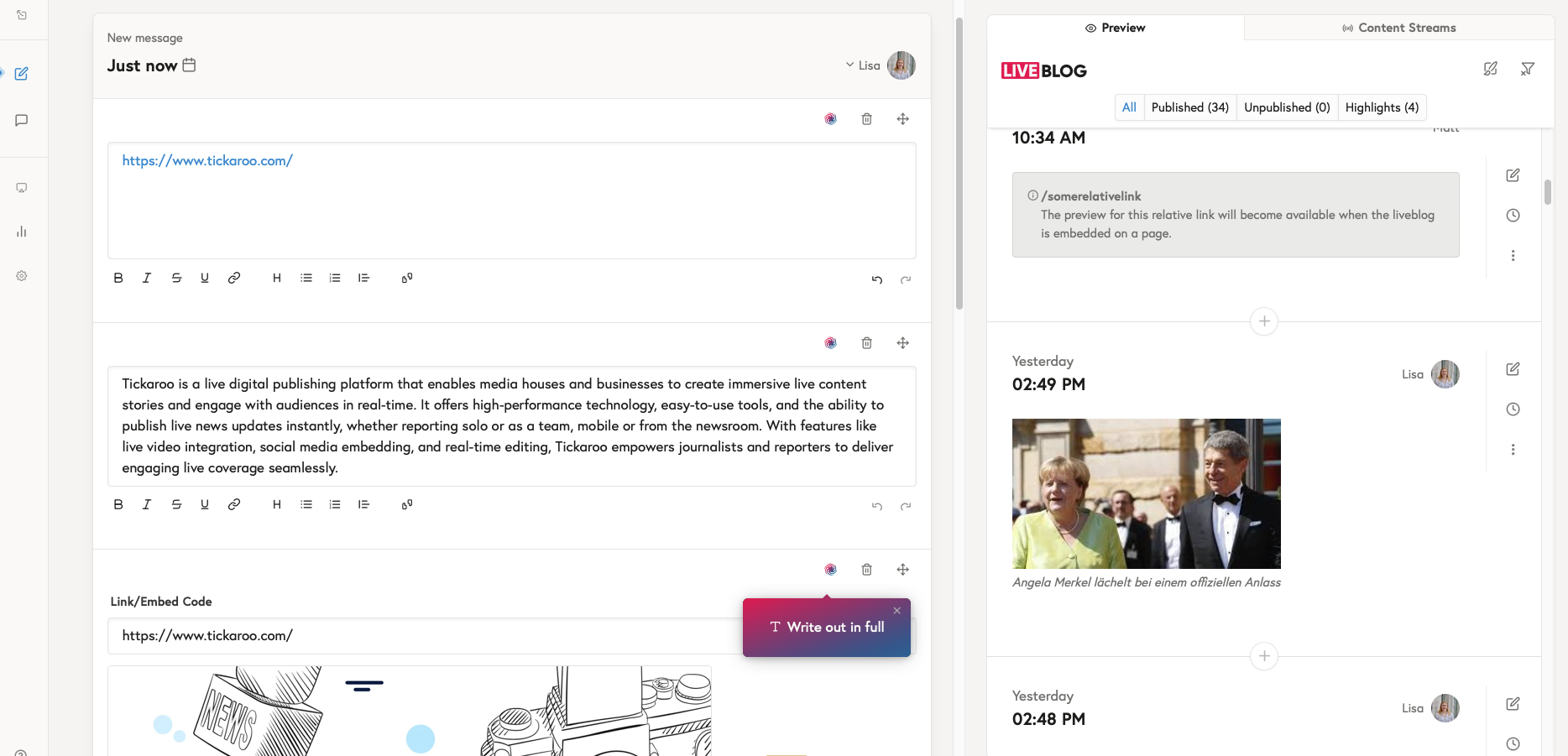This screenshot has width=1568, height=756.
Task: Open the compose message icon in left sidebar
Action: 22,74
